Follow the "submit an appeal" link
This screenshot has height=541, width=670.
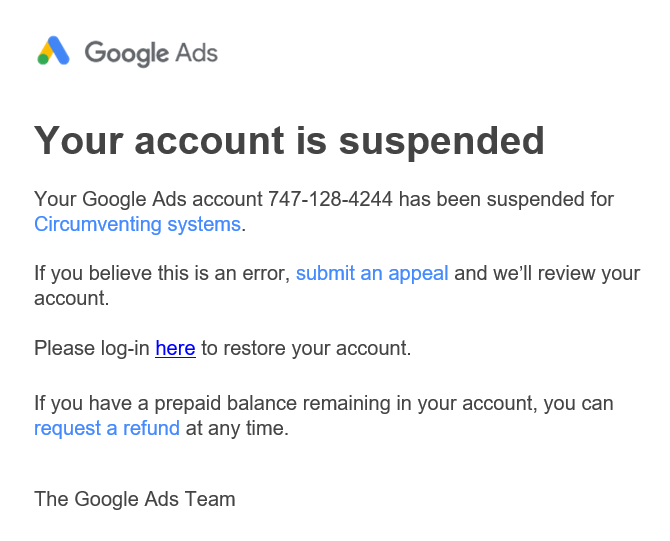372,273
